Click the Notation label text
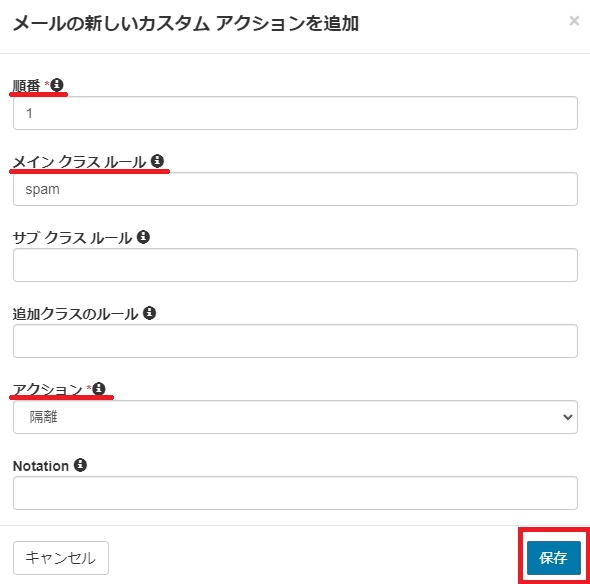 (x=41, y=466)
